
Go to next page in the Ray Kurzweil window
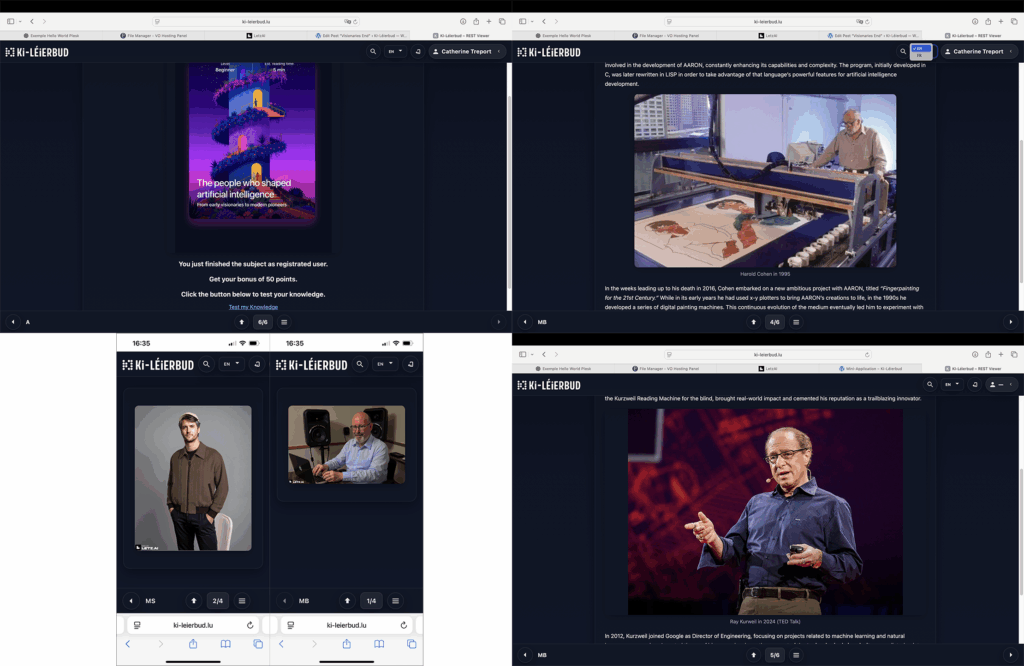[1010, 655]
